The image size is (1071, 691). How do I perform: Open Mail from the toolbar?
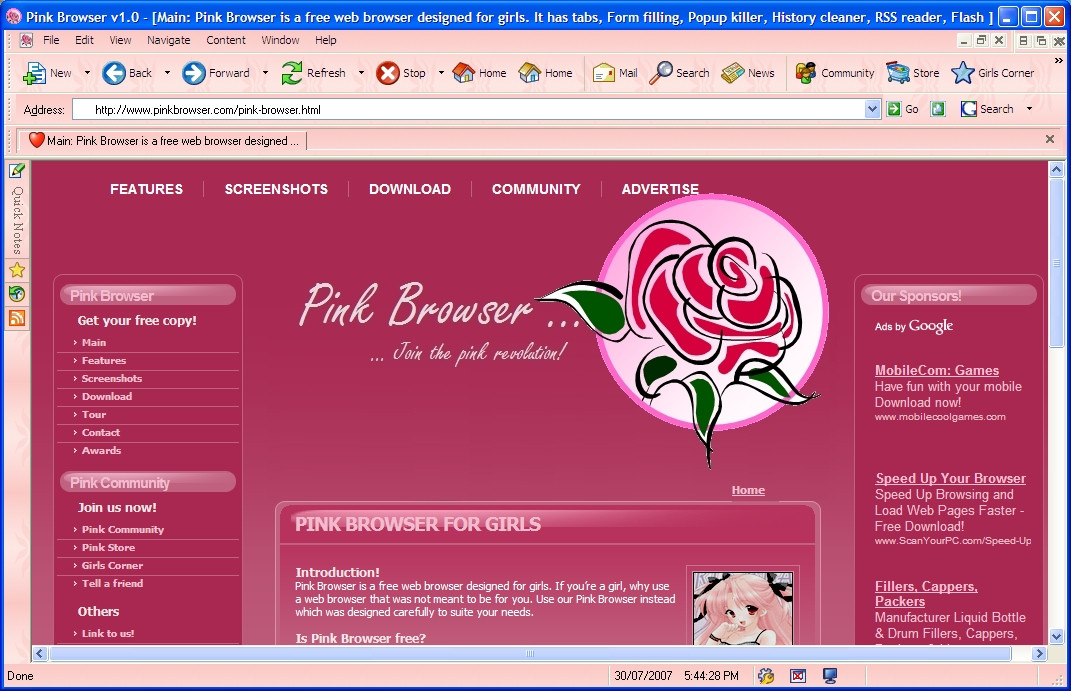pos(615,73)
